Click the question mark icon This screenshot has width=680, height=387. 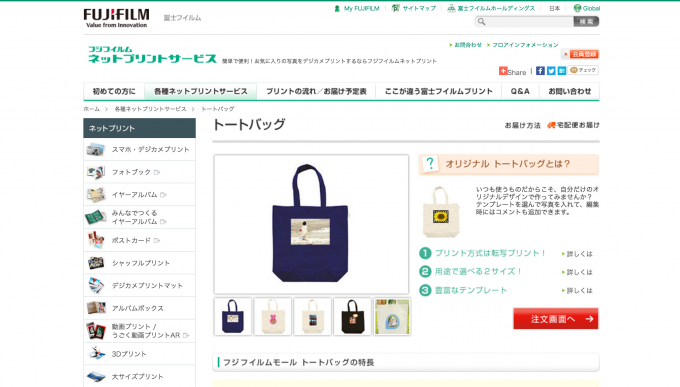point(430,164)
